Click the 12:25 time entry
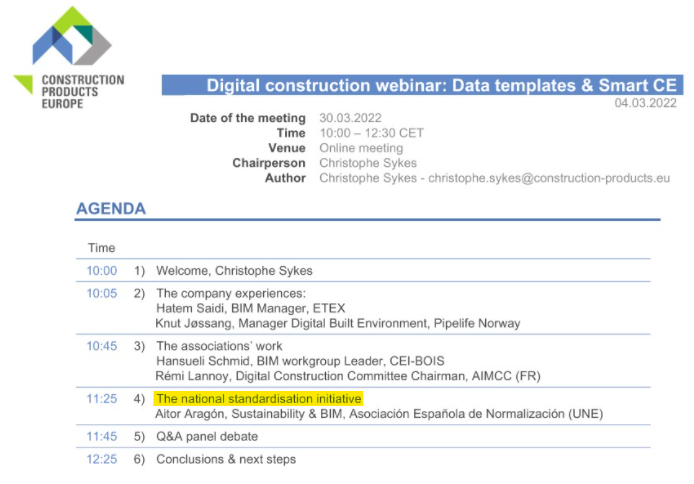Image resolution: width=694 pixels, height=484 pixels. click(x=102, y=459)
